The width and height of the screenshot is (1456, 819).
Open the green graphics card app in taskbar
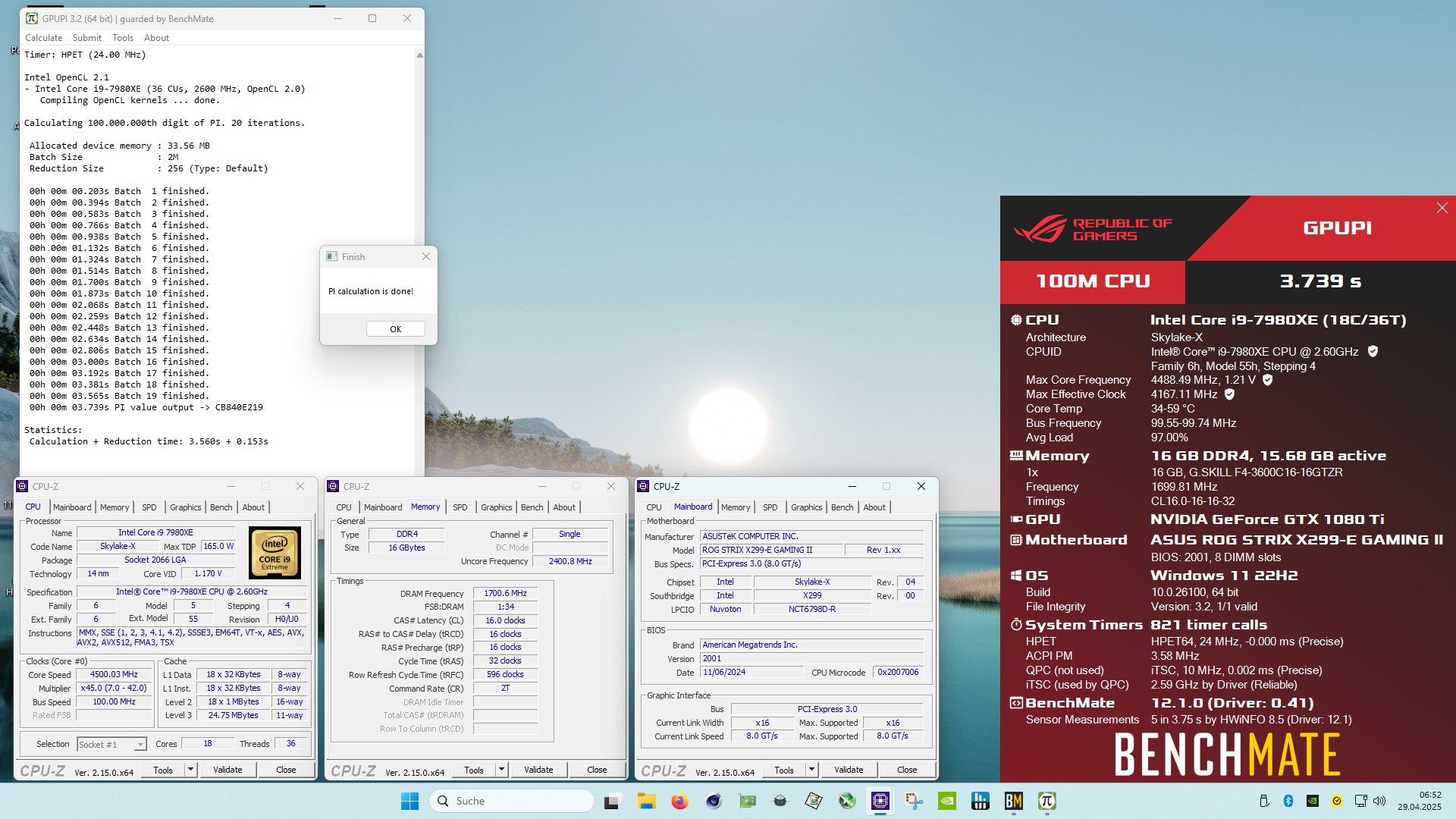pyautogui.click(x=748, y=801)
